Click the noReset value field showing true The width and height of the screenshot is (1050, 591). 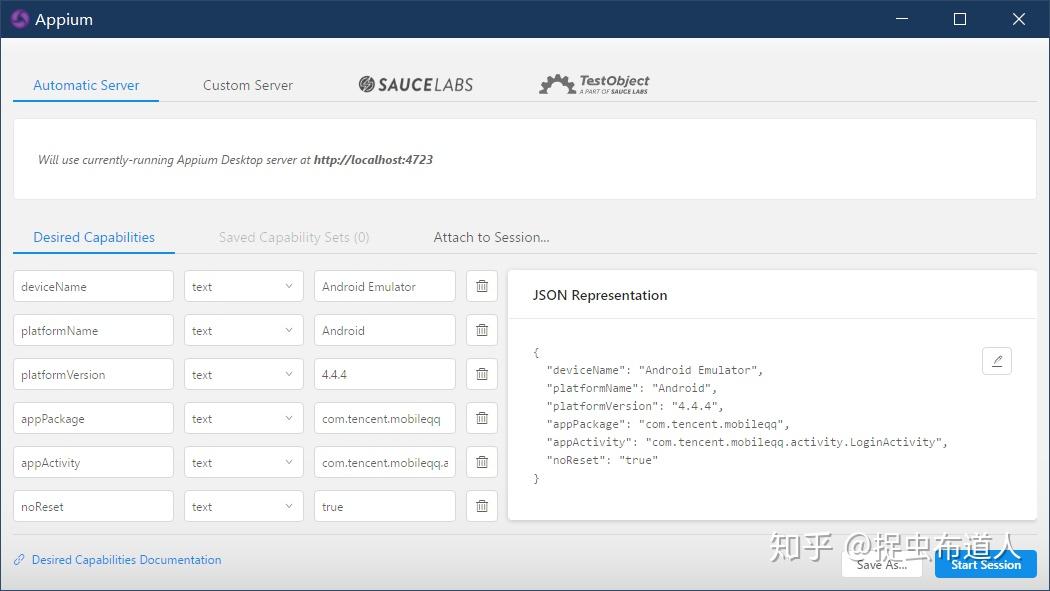(x=384, y=506)
